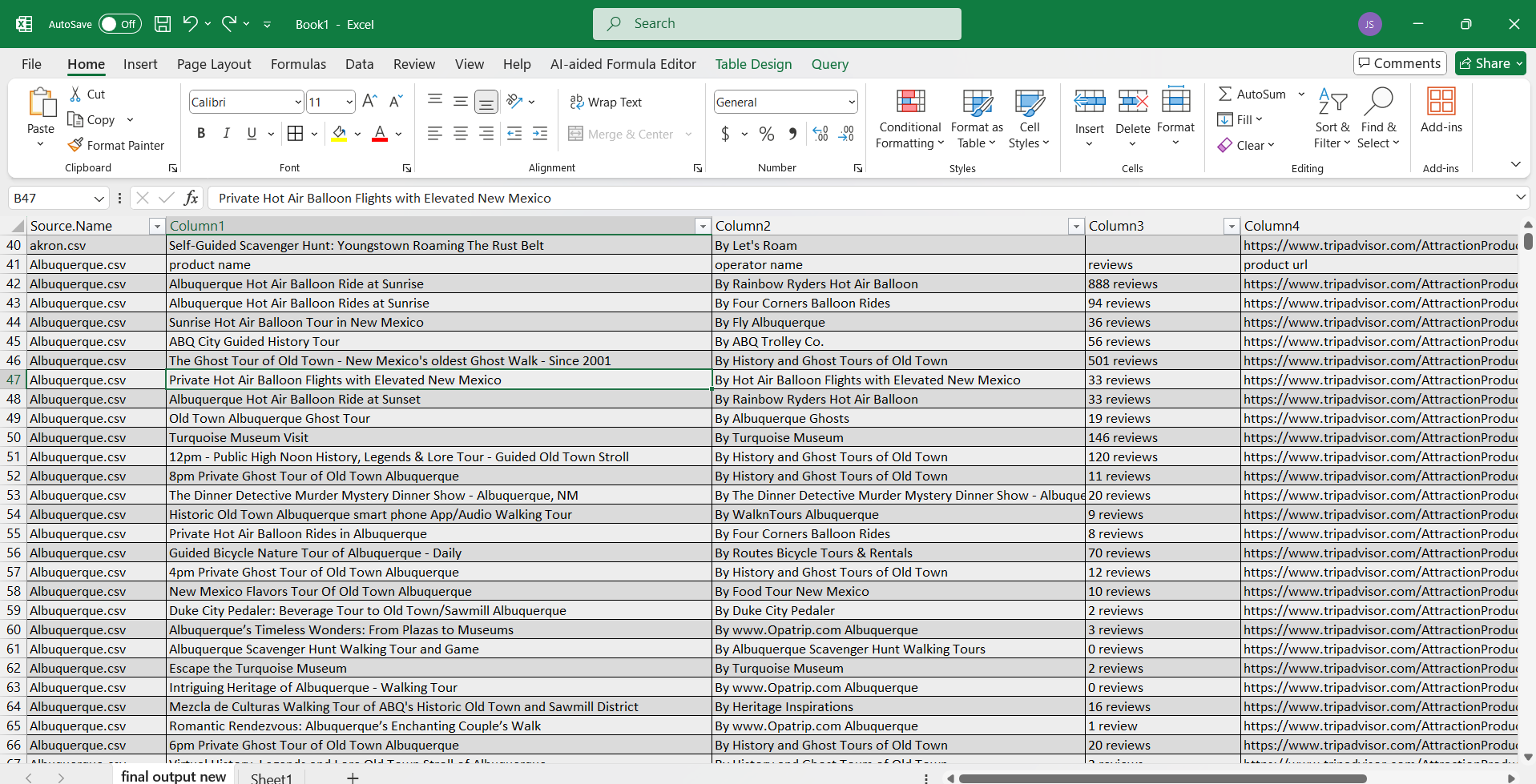Image resolution: width=1536 pixels, height=784 pixels.
Task: Click Decrease Indent icon
Action: 514,134
